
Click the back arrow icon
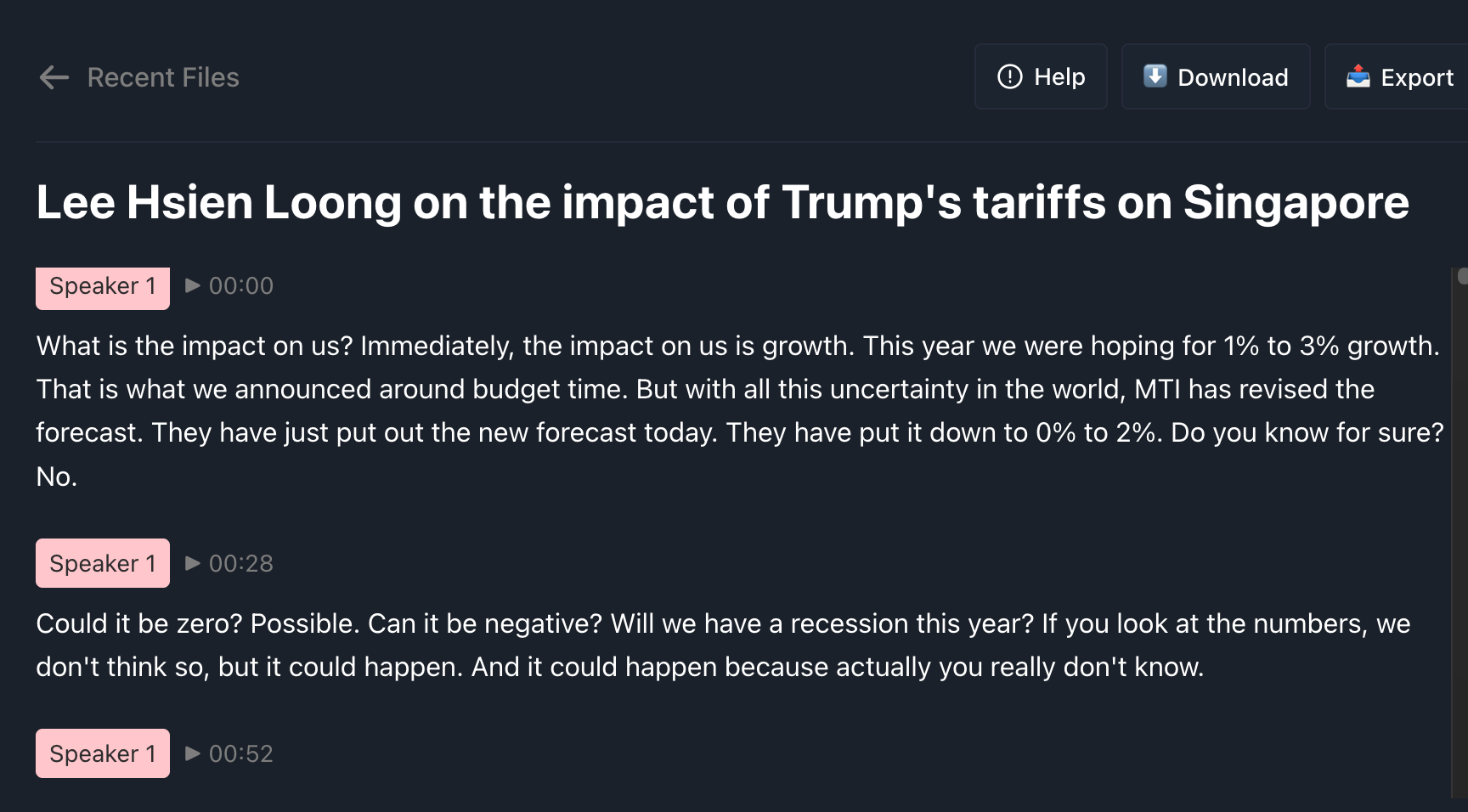[x=54, y=77]
